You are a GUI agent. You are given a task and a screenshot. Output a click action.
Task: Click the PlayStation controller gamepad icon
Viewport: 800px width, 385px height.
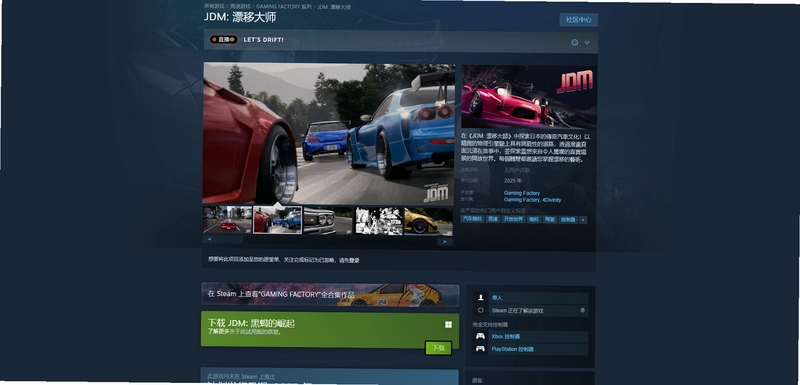click(480, 349)
